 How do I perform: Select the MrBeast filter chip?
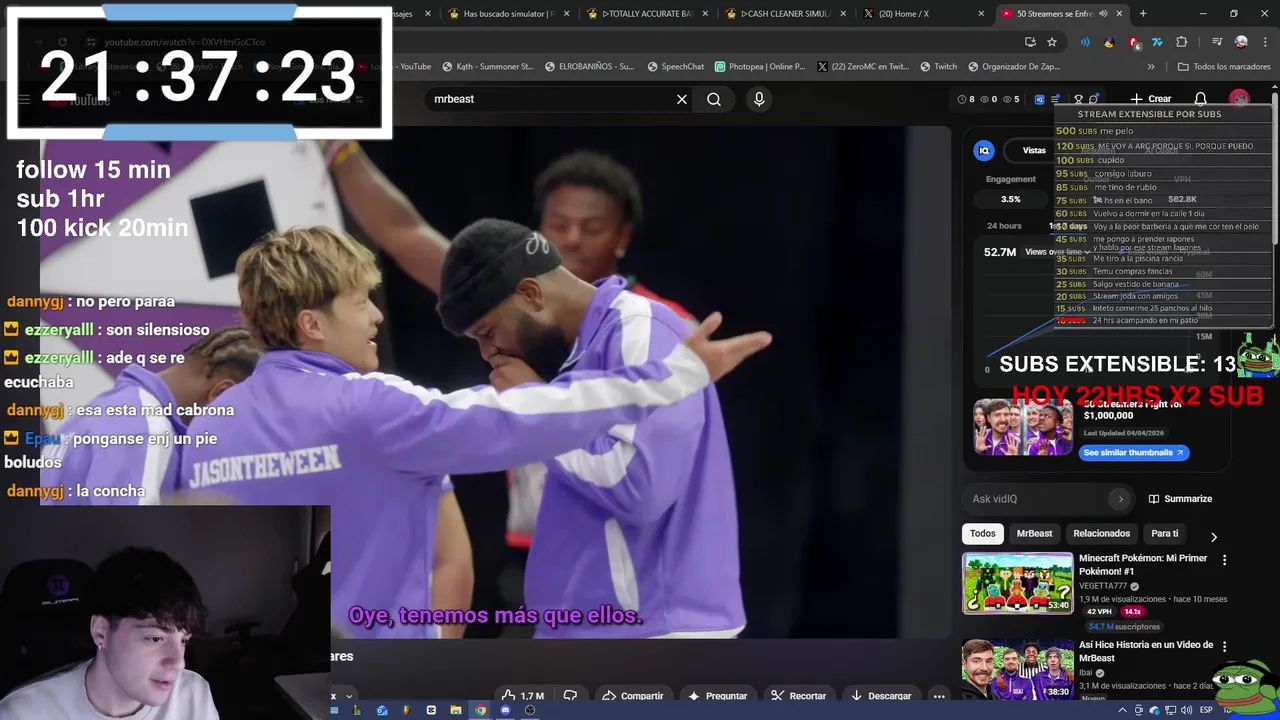pos(1034,534)
